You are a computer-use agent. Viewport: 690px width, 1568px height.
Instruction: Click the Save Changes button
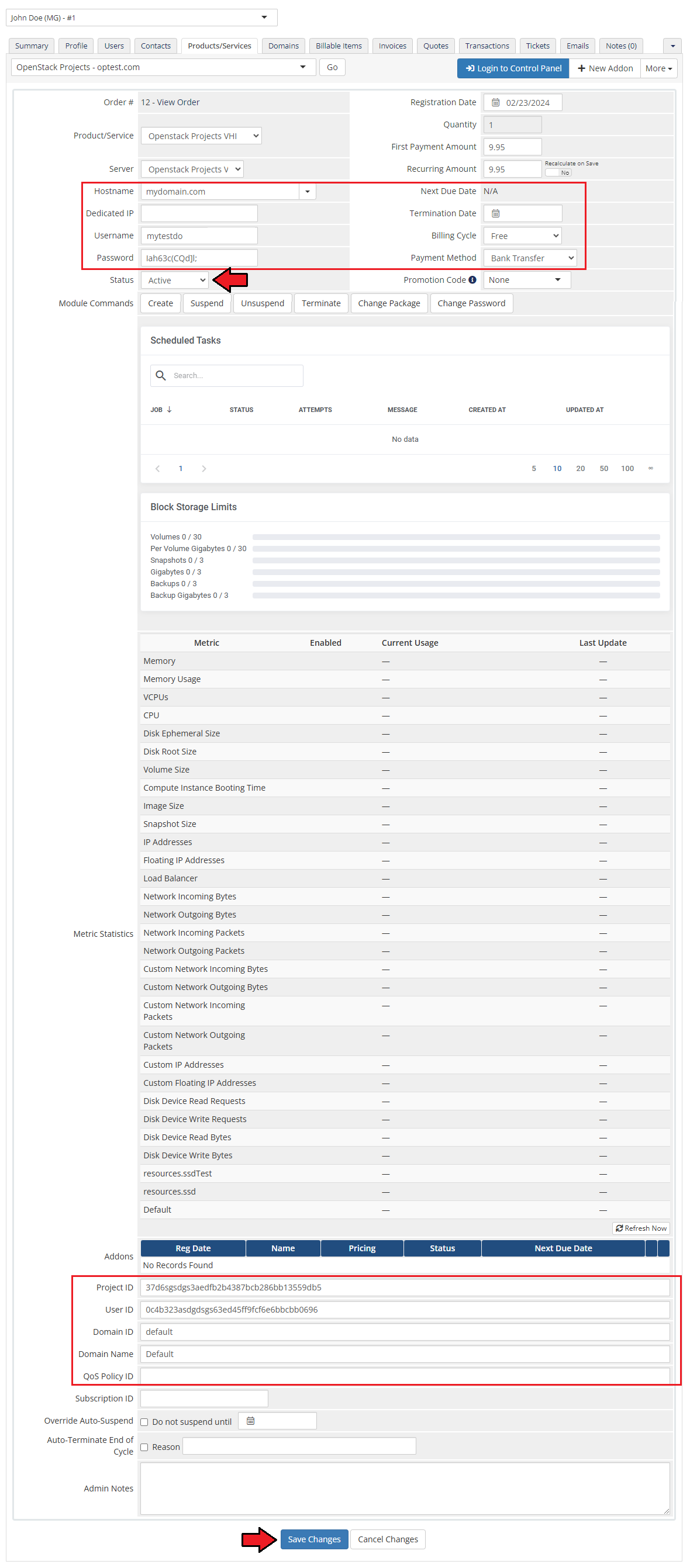point(314,1538)
